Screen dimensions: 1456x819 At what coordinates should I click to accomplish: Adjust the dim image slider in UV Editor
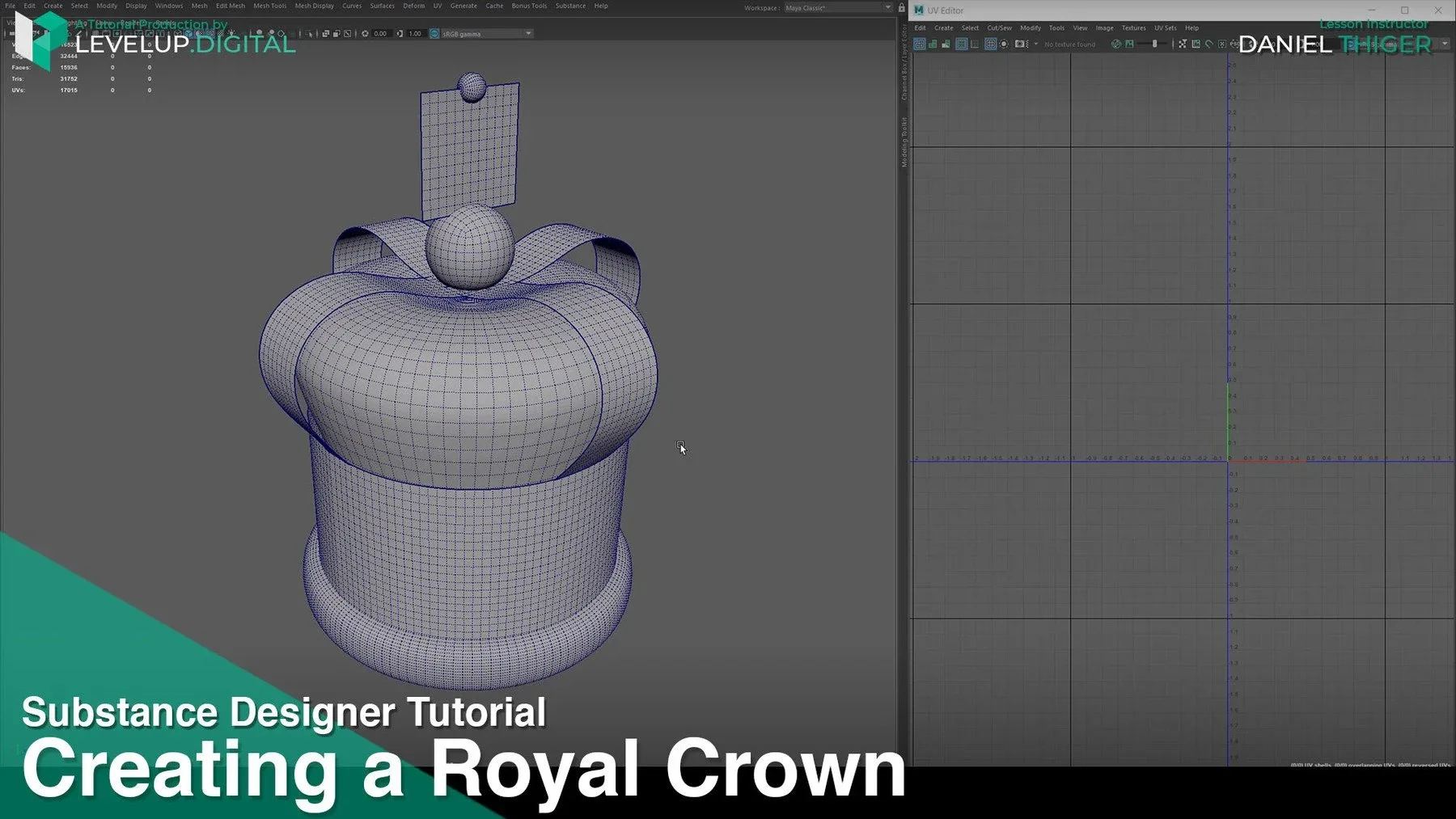click(1153, 44)
